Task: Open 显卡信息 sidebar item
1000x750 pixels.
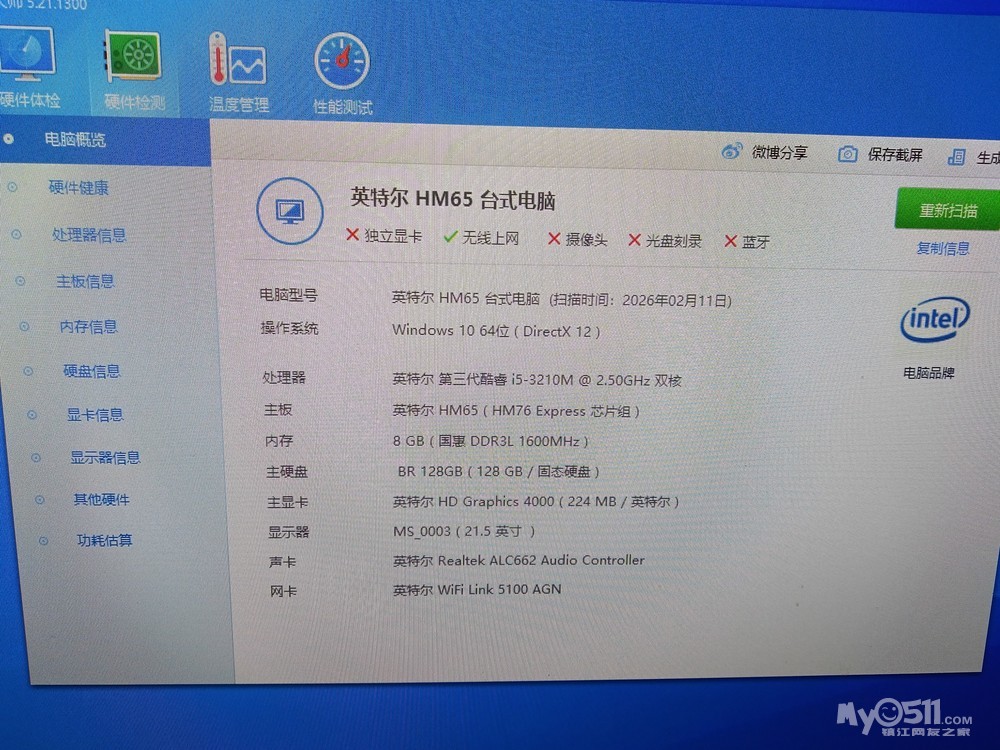Action: click(x=95, y=414)
